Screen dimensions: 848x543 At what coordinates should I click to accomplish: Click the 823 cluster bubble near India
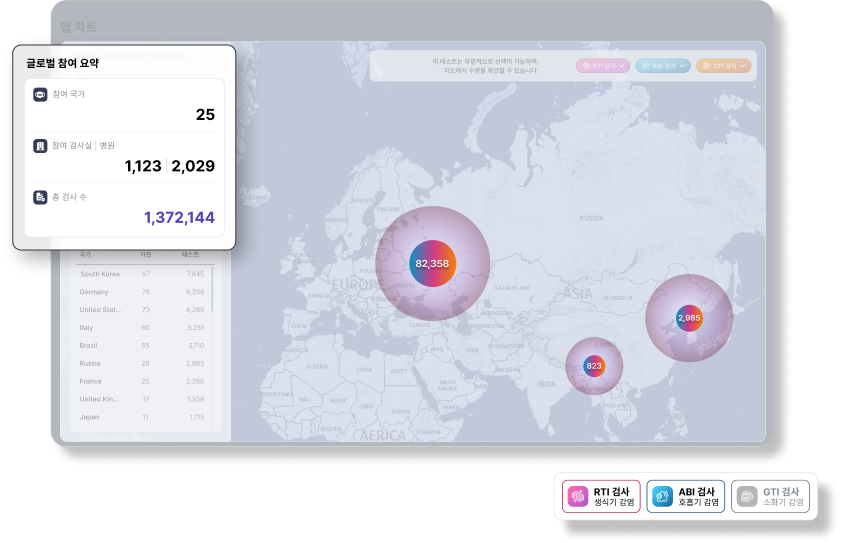click(x=594, y=366)
